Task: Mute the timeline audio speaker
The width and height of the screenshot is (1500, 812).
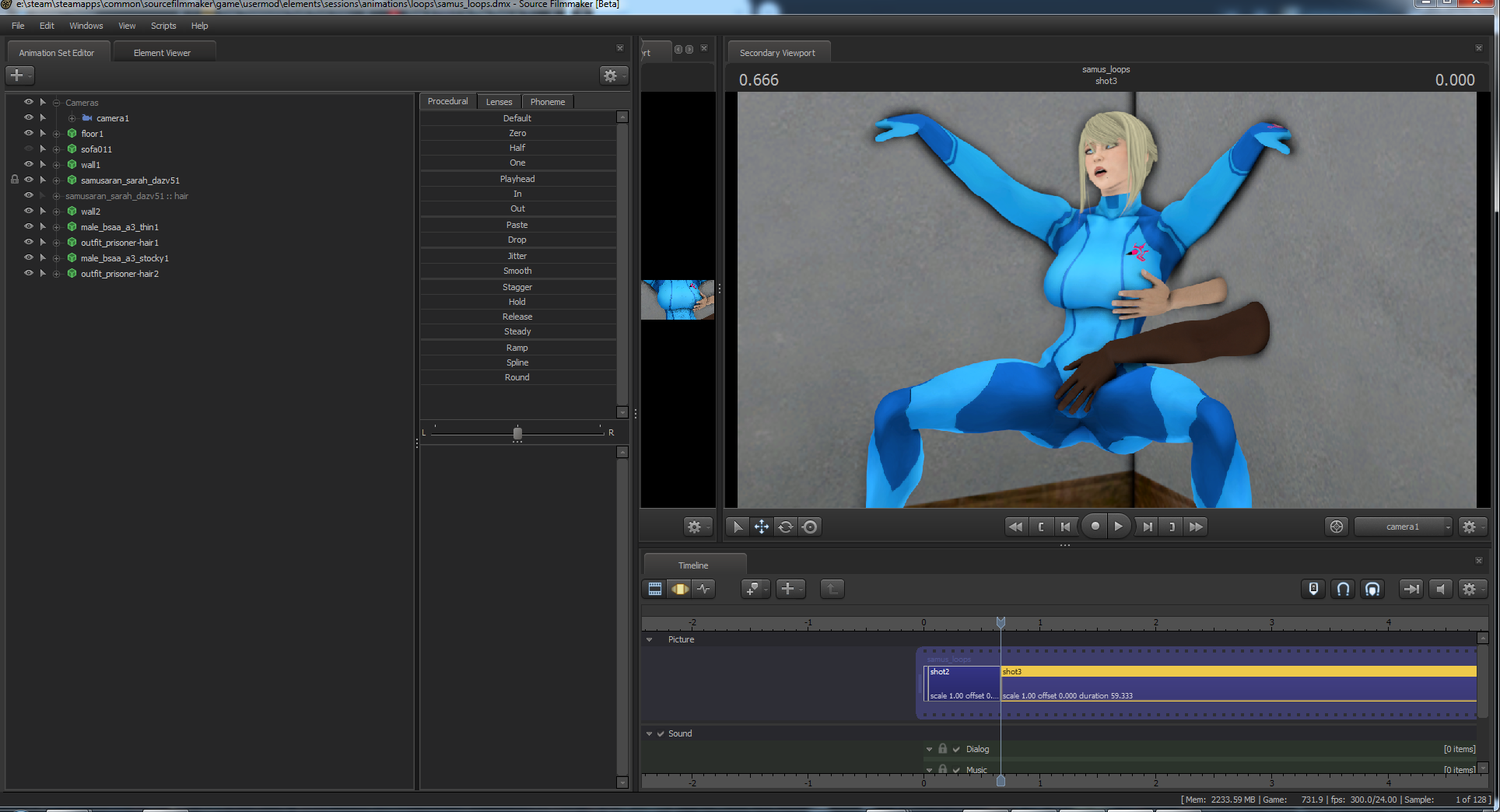Action: (x=1440, y=589)
